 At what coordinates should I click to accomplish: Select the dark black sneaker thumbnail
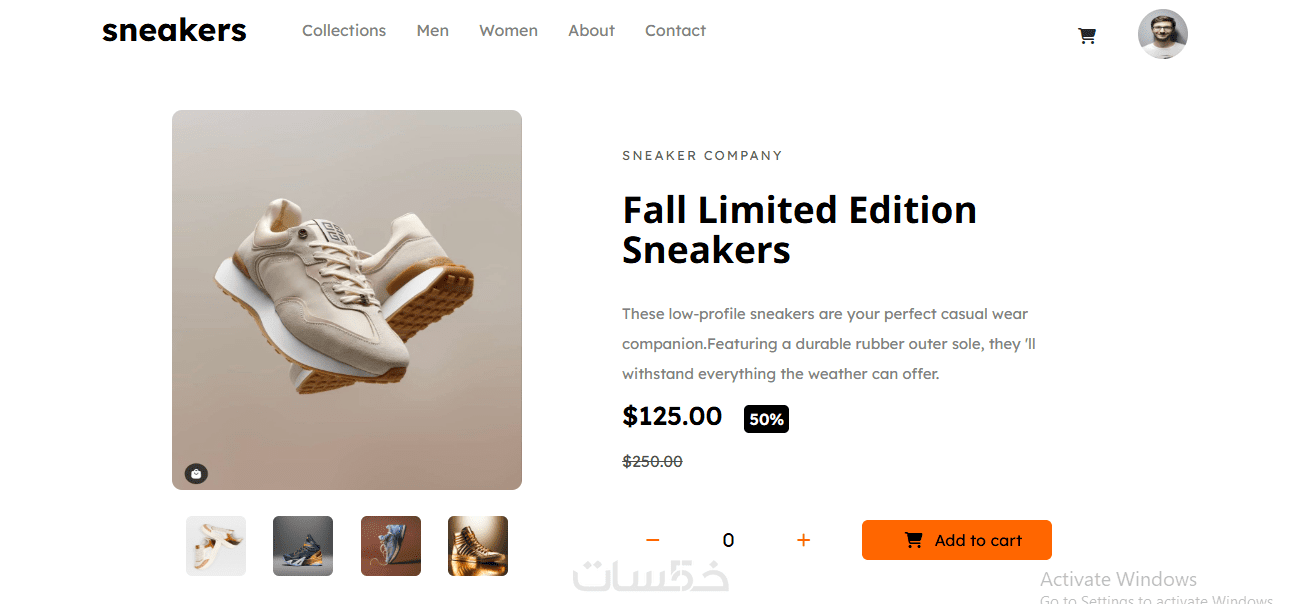click(x=303, y=546)
